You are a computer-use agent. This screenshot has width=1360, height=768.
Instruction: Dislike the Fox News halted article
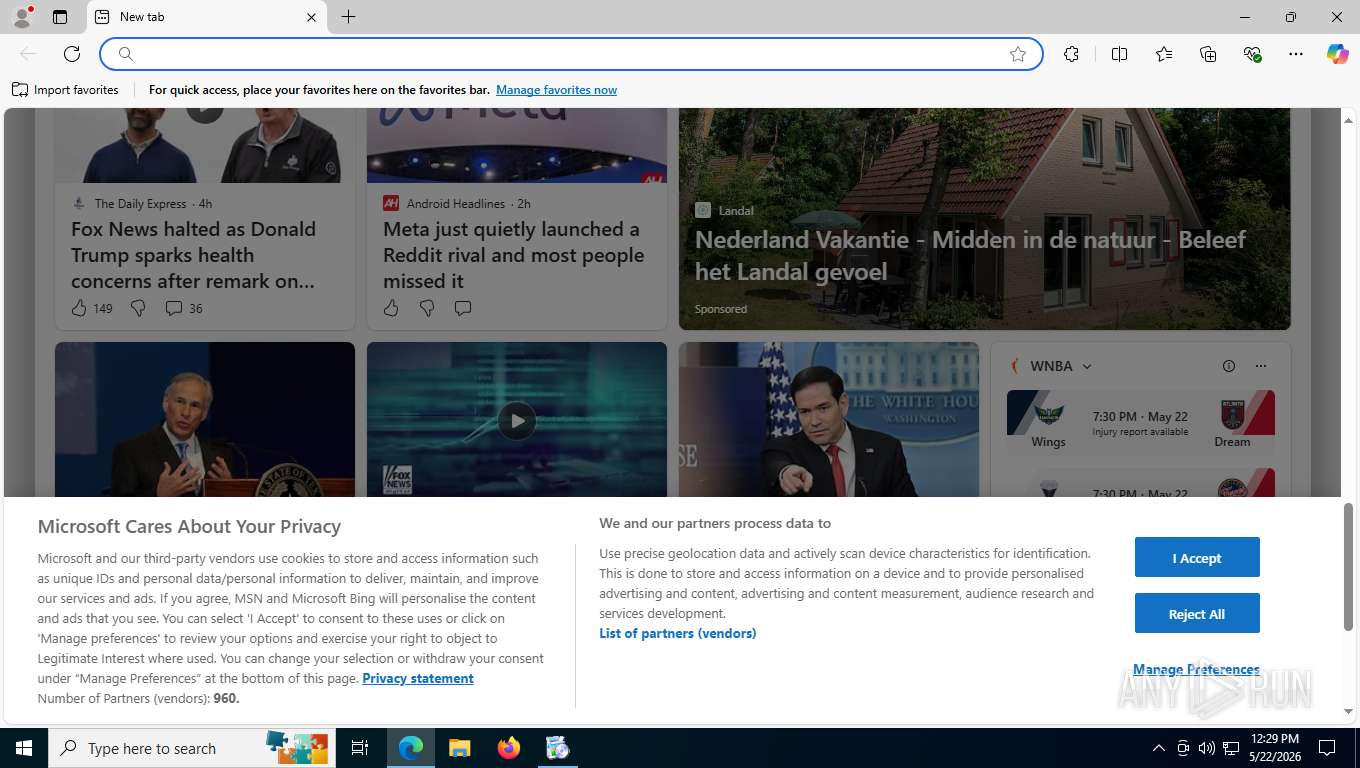[138, 308]
